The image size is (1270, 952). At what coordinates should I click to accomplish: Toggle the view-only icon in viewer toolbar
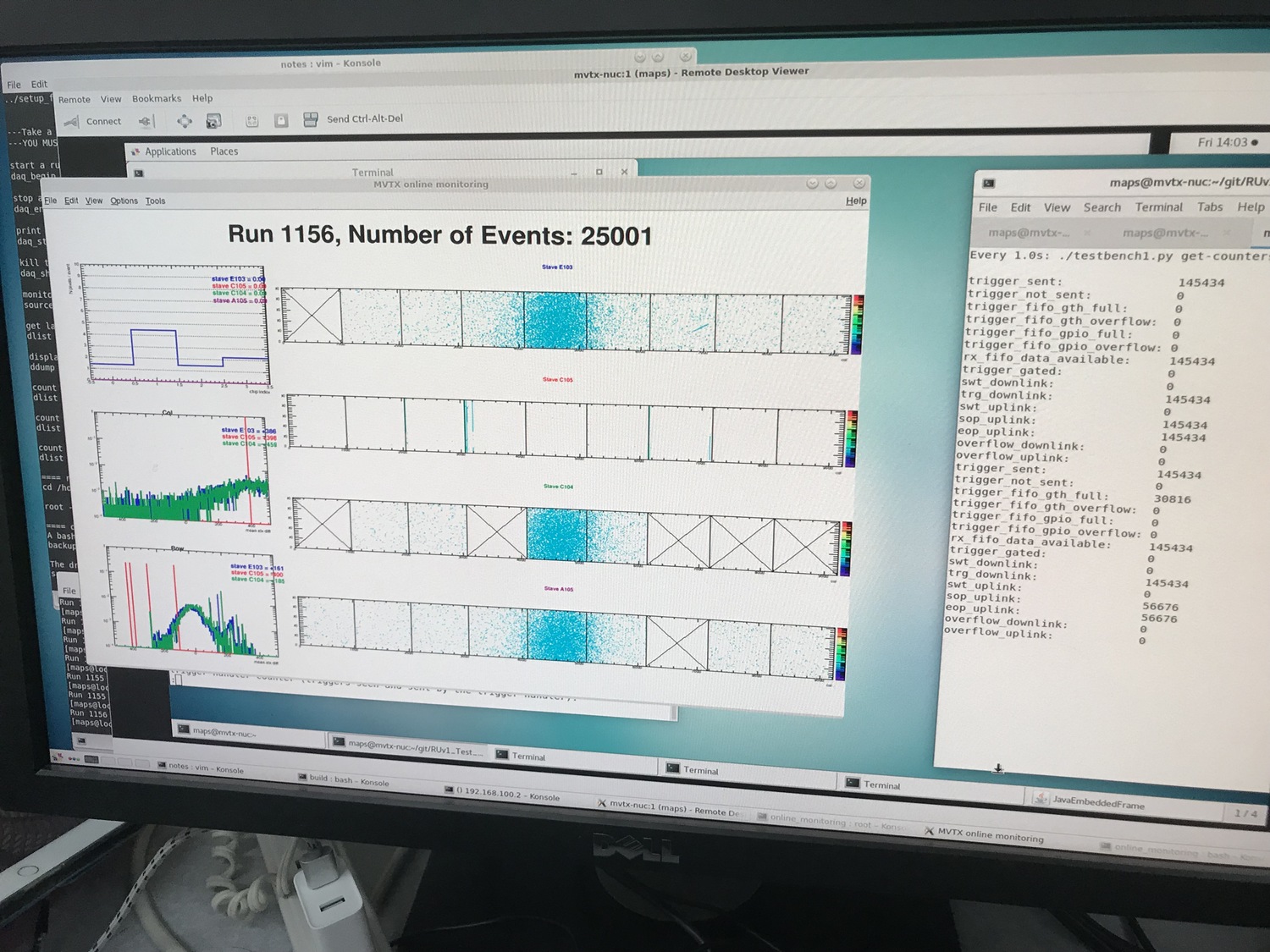point(281,120)
